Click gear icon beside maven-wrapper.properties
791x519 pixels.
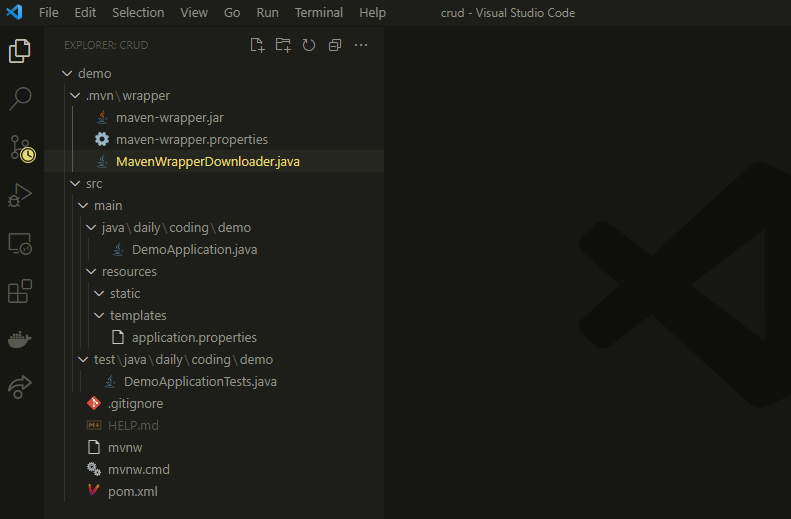[102, 140]
